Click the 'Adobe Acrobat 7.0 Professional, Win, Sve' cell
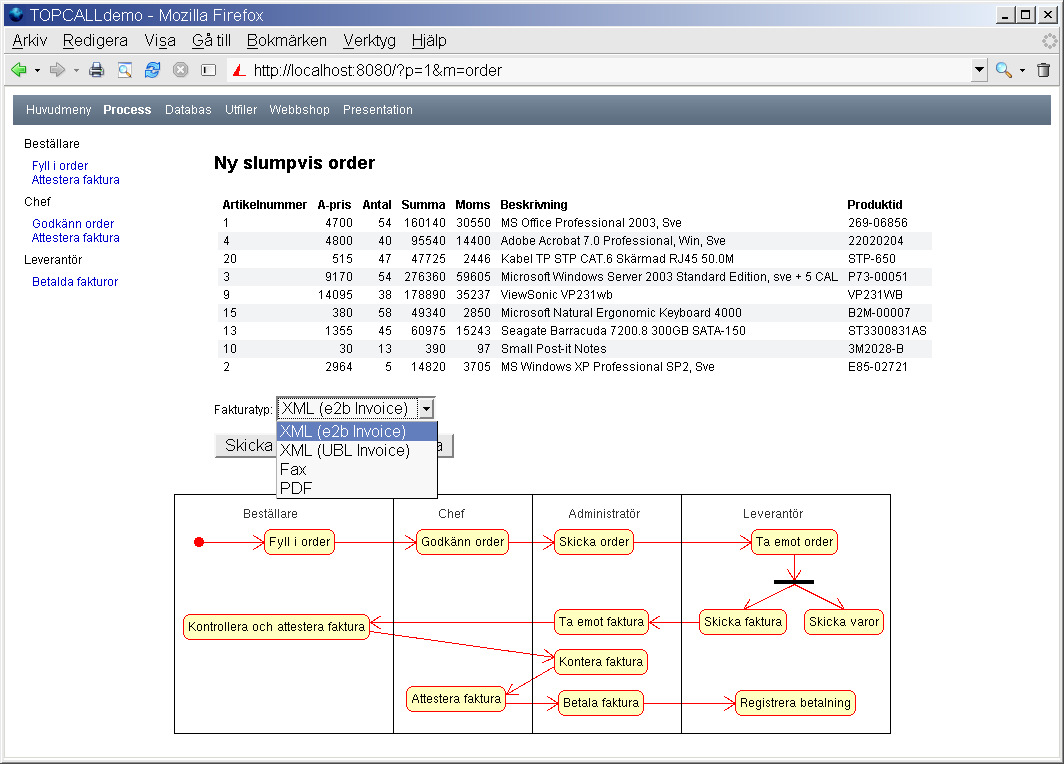 point(613,241)
